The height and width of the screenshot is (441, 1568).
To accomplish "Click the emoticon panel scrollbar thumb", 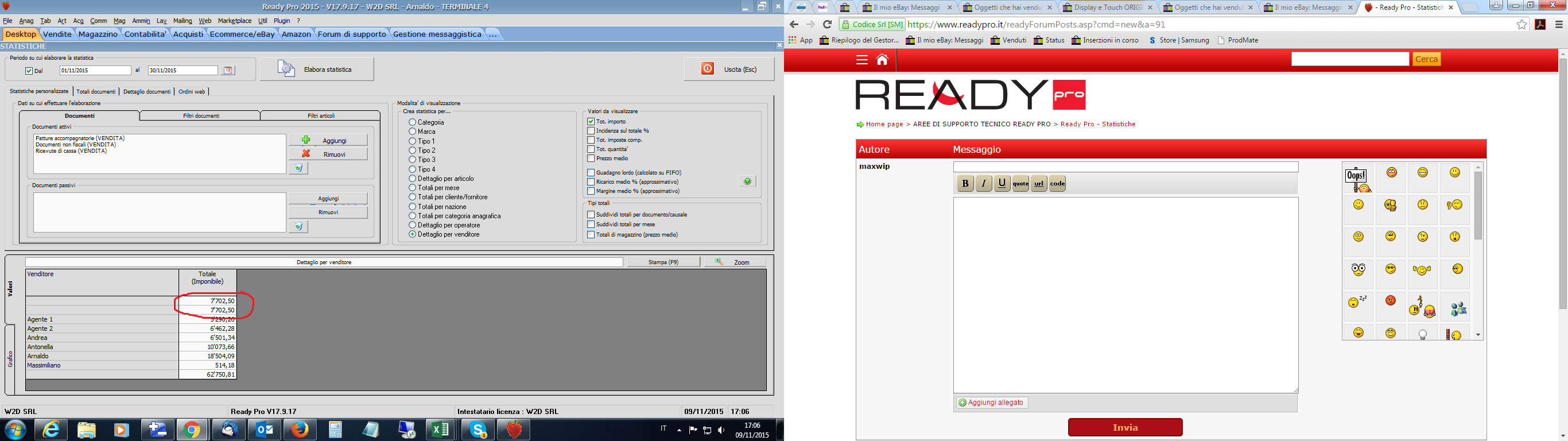I will coord(1478,205).
